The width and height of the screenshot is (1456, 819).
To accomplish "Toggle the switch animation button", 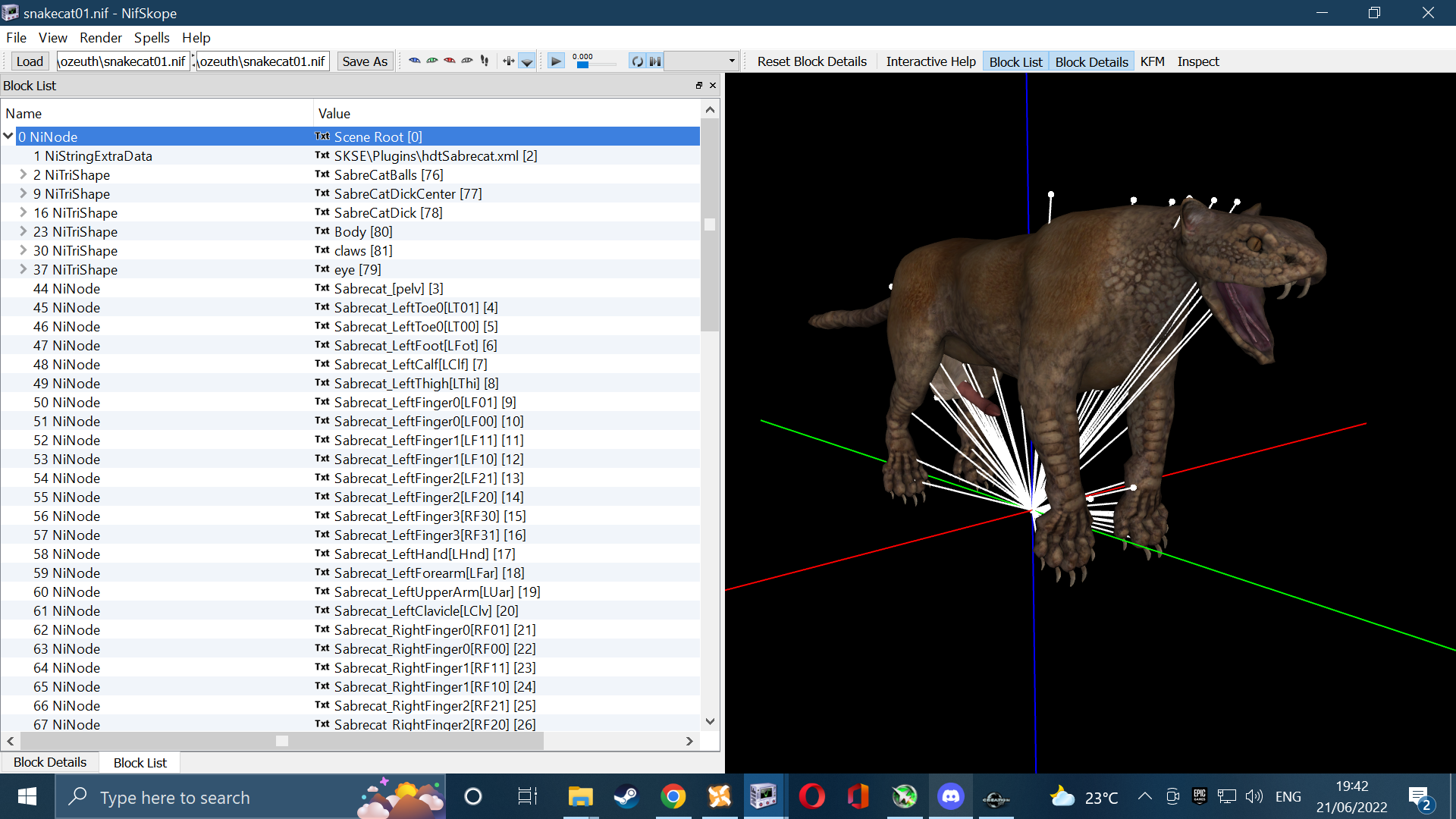I will (x=655, y=61).
